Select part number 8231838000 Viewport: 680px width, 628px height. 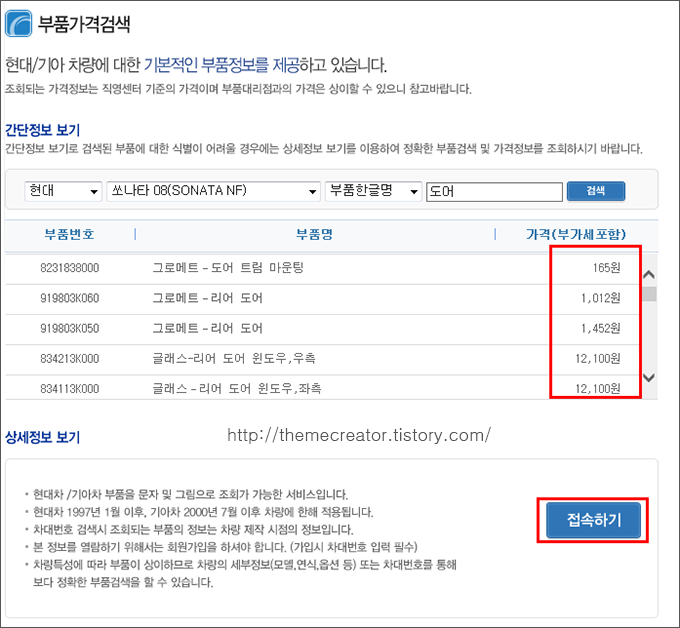click(70, 268)
